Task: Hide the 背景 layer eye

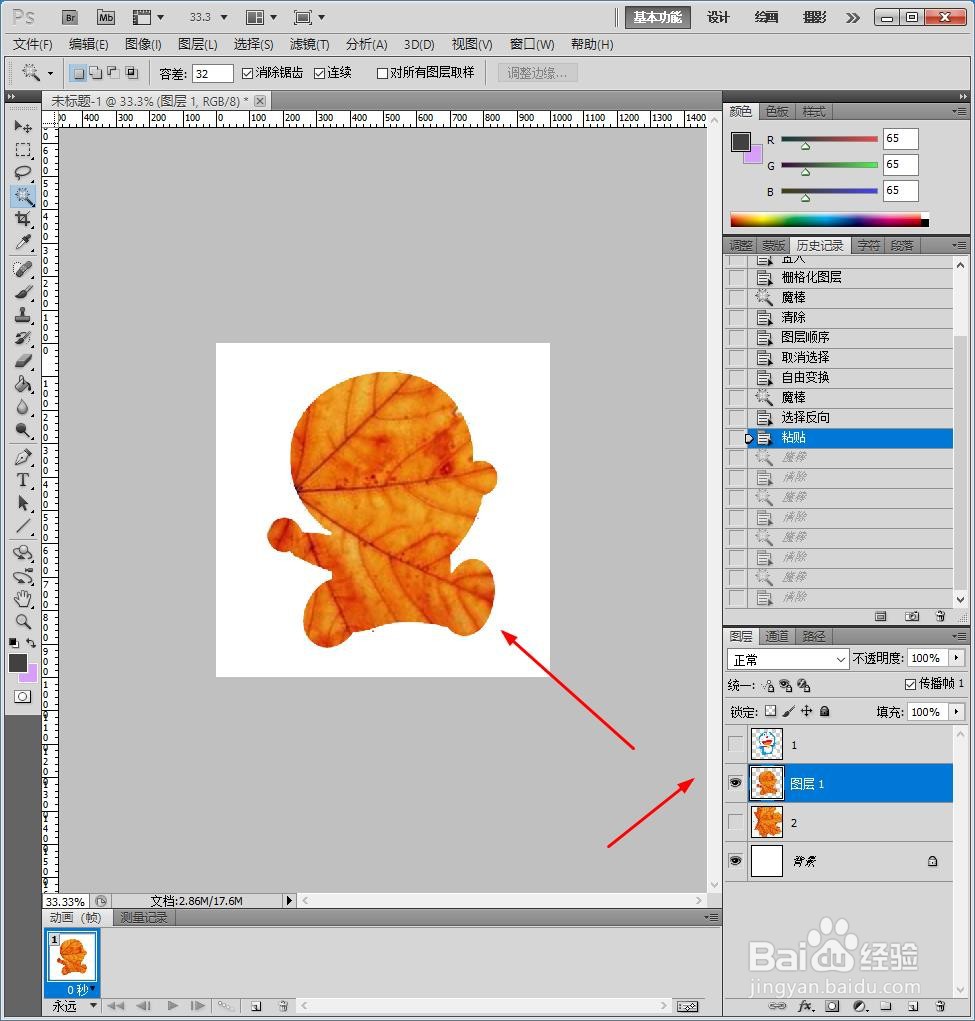Action: [735, 861]
